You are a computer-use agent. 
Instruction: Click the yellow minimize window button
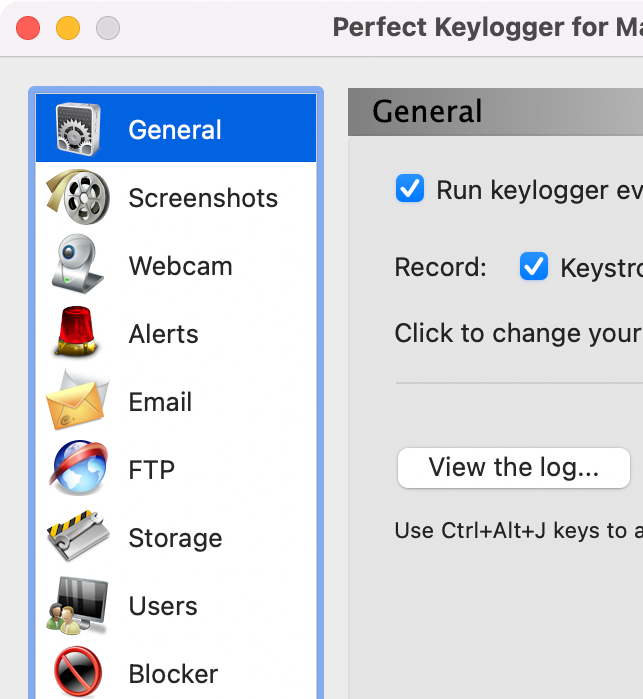point(68,28)
